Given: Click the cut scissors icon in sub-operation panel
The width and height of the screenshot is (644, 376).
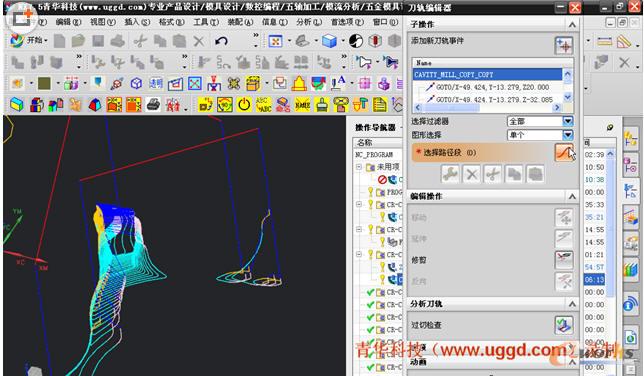Looking at the screenshot, I should tap(492, 174).
